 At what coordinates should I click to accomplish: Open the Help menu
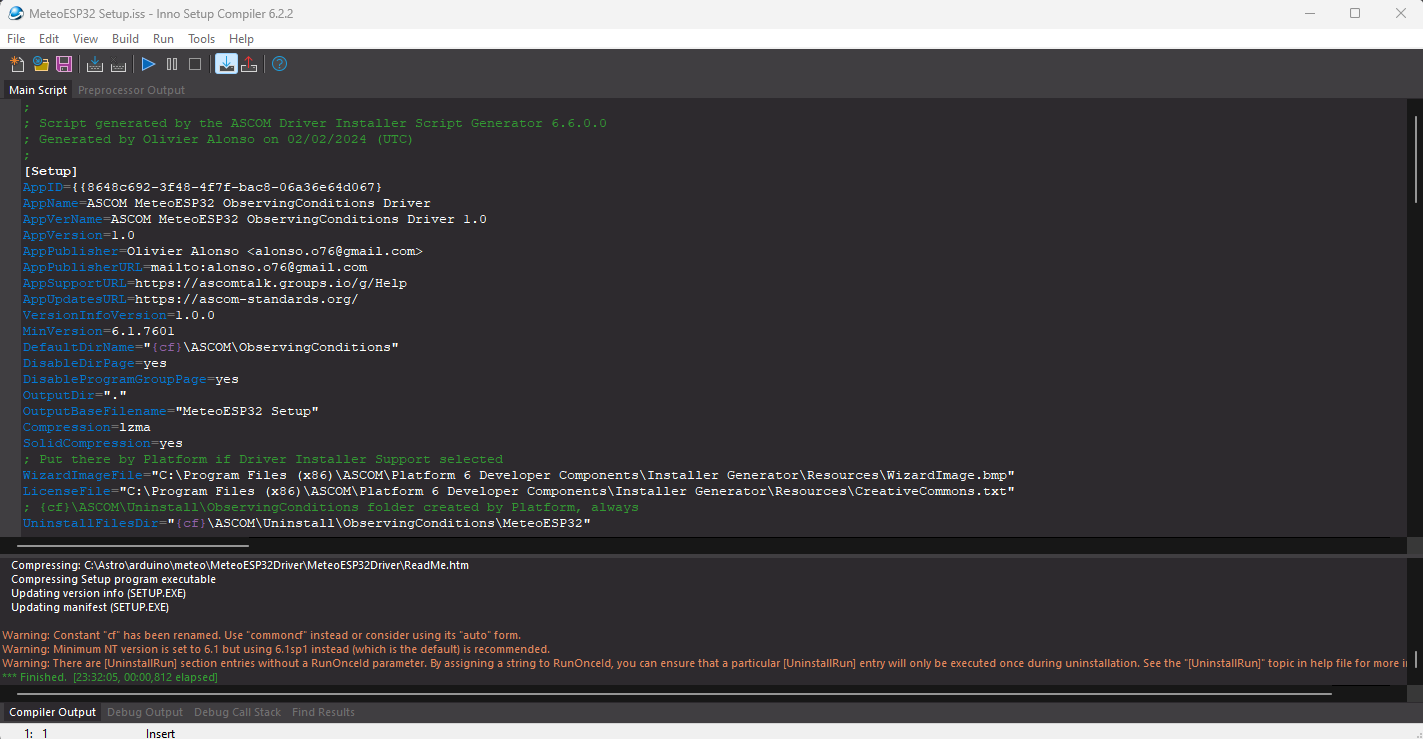point(241,39)
